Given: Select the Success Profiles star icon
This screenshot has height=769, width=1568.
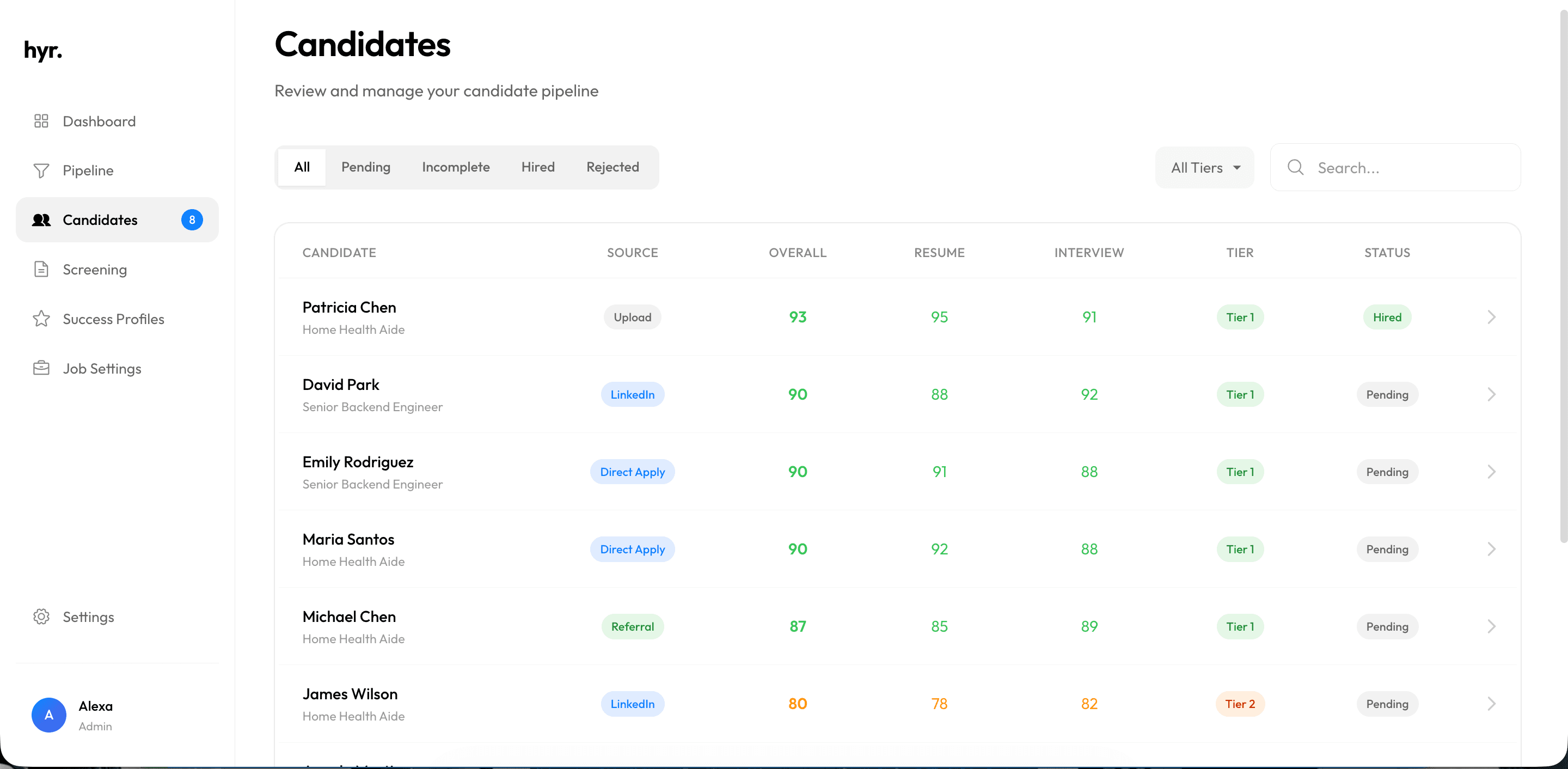Looking at the screenshot, I should 41,319.
